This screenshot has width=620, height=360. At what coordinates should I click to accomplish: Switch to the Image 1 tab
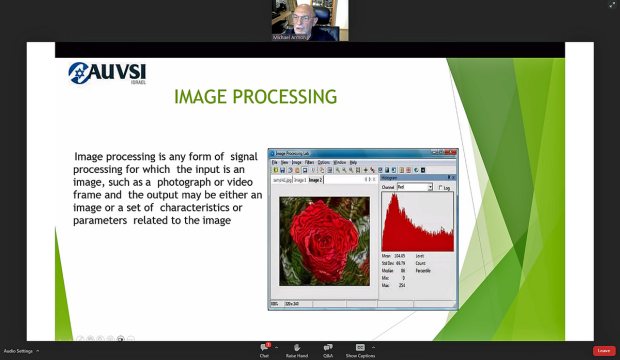(300, 180)
